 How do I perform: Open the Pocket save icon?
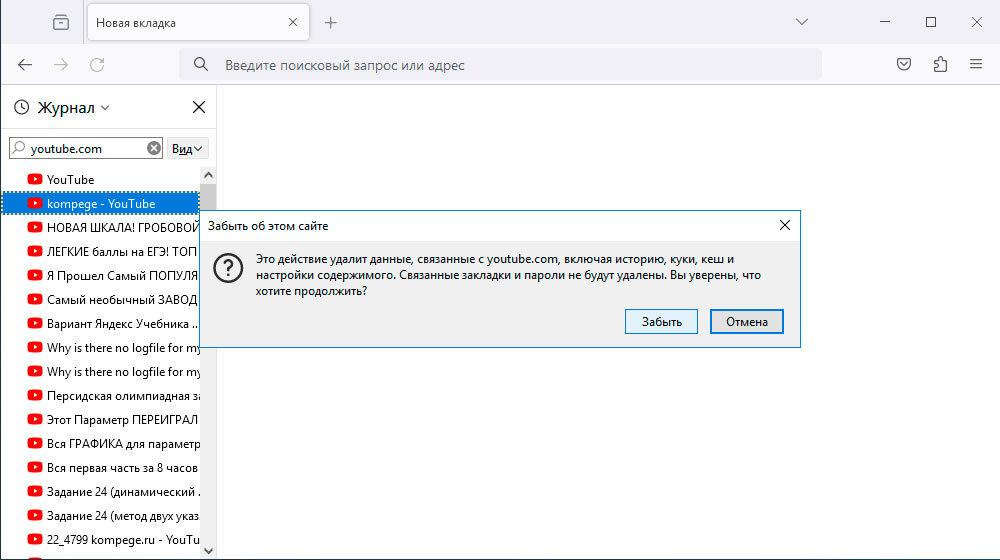pyautogui.click(x=904, y=64)
